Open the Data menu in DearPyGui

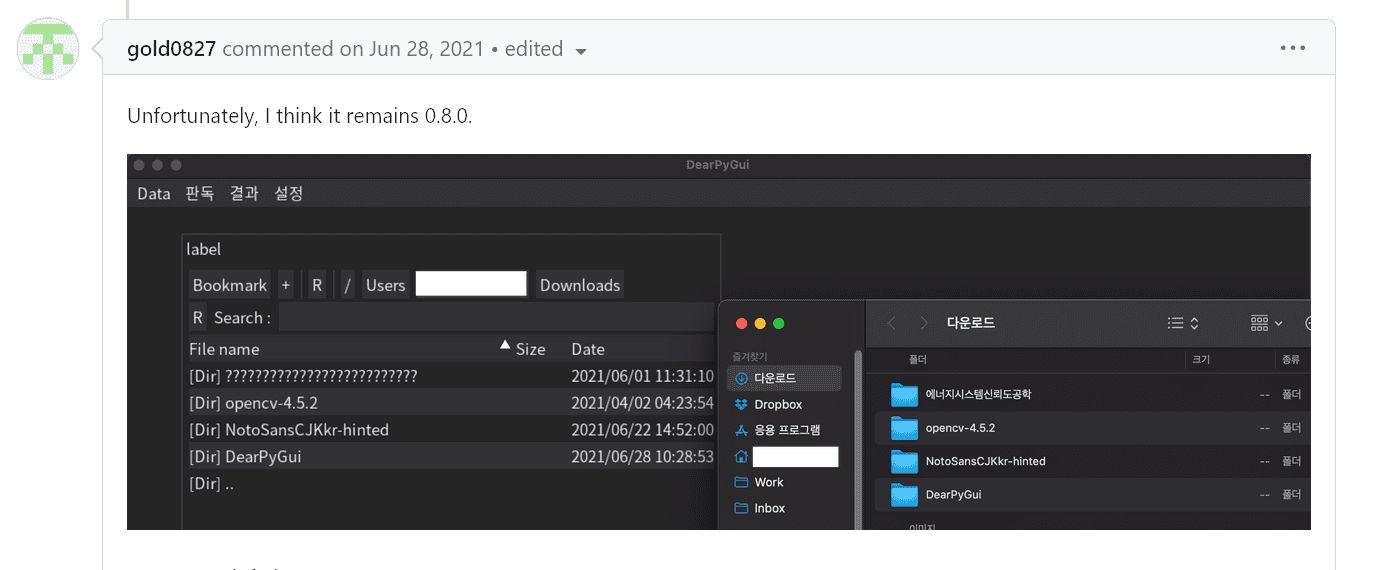coord(154,194)
